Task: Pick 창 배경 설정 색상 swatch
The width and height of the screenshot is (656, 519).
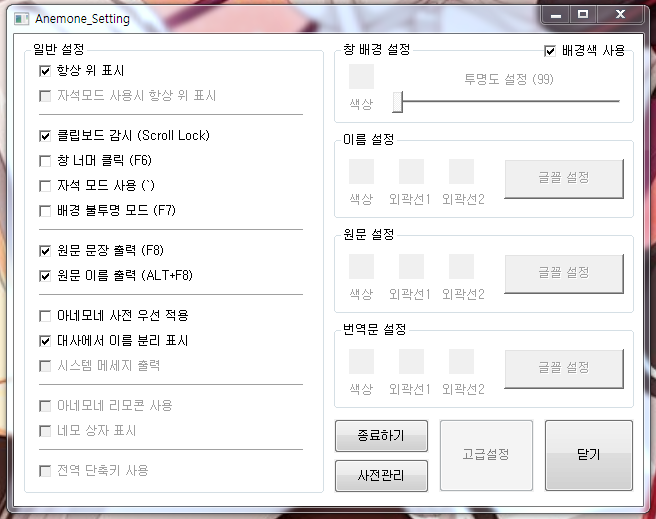Action: 361,76
